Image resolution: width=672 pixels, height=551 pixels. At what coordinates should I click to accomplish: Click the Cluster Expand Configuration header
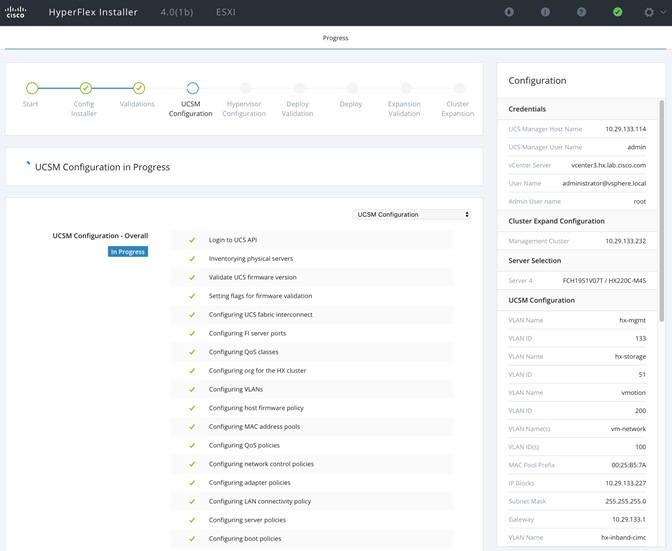[577, 221]
